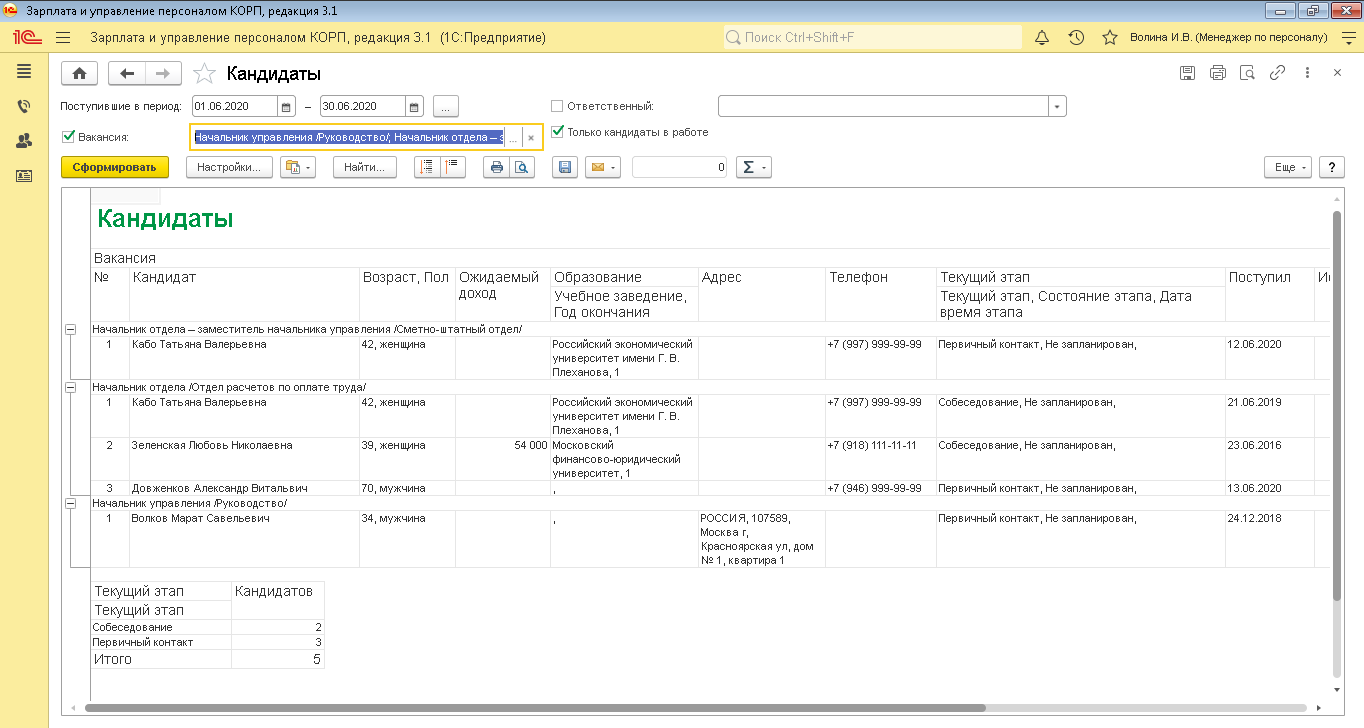Click the Home button in the toolbar
Image resolution: width=1364 pixels, height=728 pixels.
point(79,73)
